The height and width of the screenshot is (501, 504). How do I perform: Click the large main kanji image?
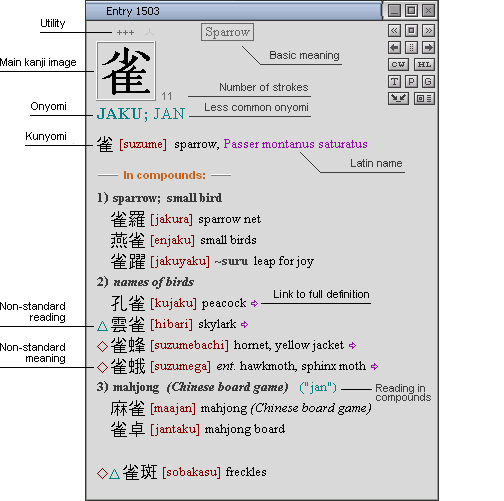coord(126,71)
